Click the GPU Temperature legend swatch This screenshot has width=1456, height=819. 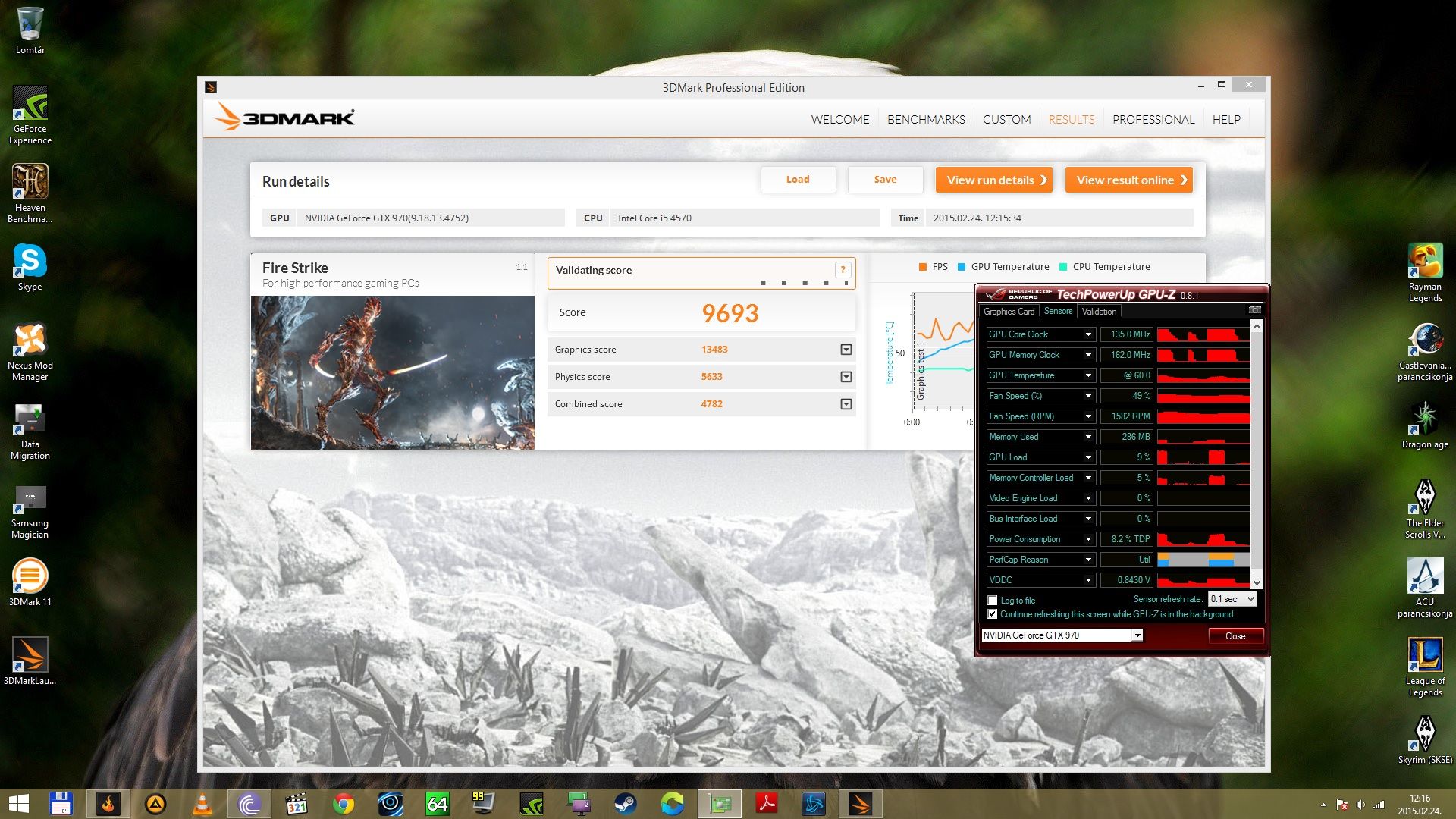pyautogui.click(x=962, y=267)
